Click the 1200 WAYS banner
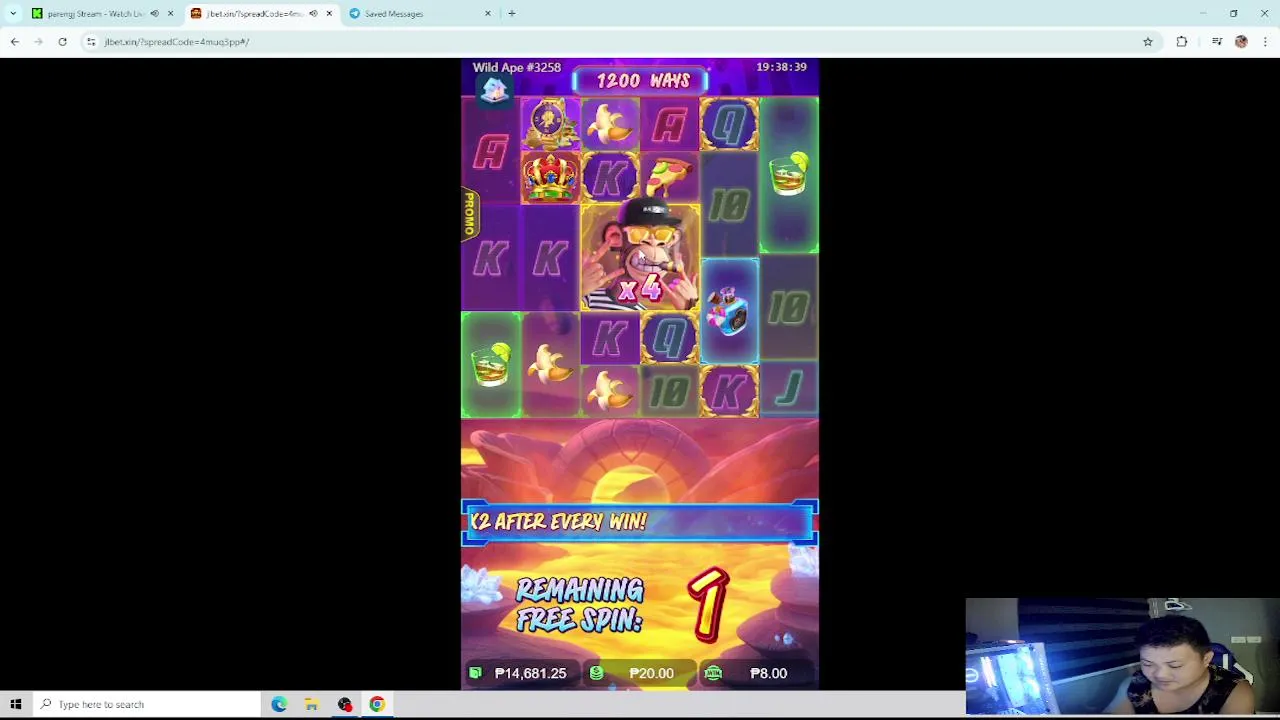The width and height of the screenshot is (1280, 720). coord(642,81)
